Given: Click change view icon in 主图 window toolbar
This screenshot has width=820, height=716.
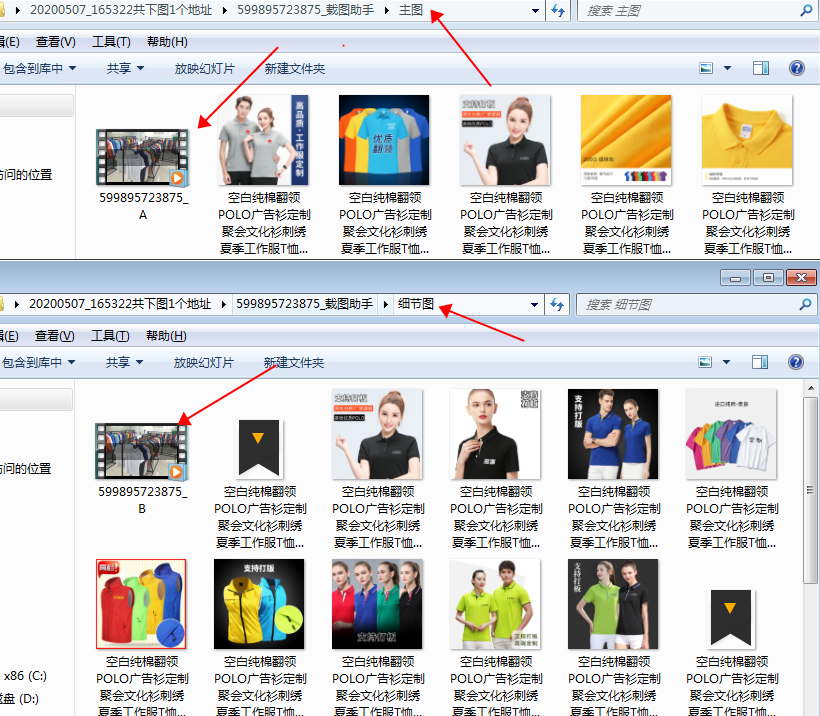Looking at the screenshot, I should (x=707, y=68).
